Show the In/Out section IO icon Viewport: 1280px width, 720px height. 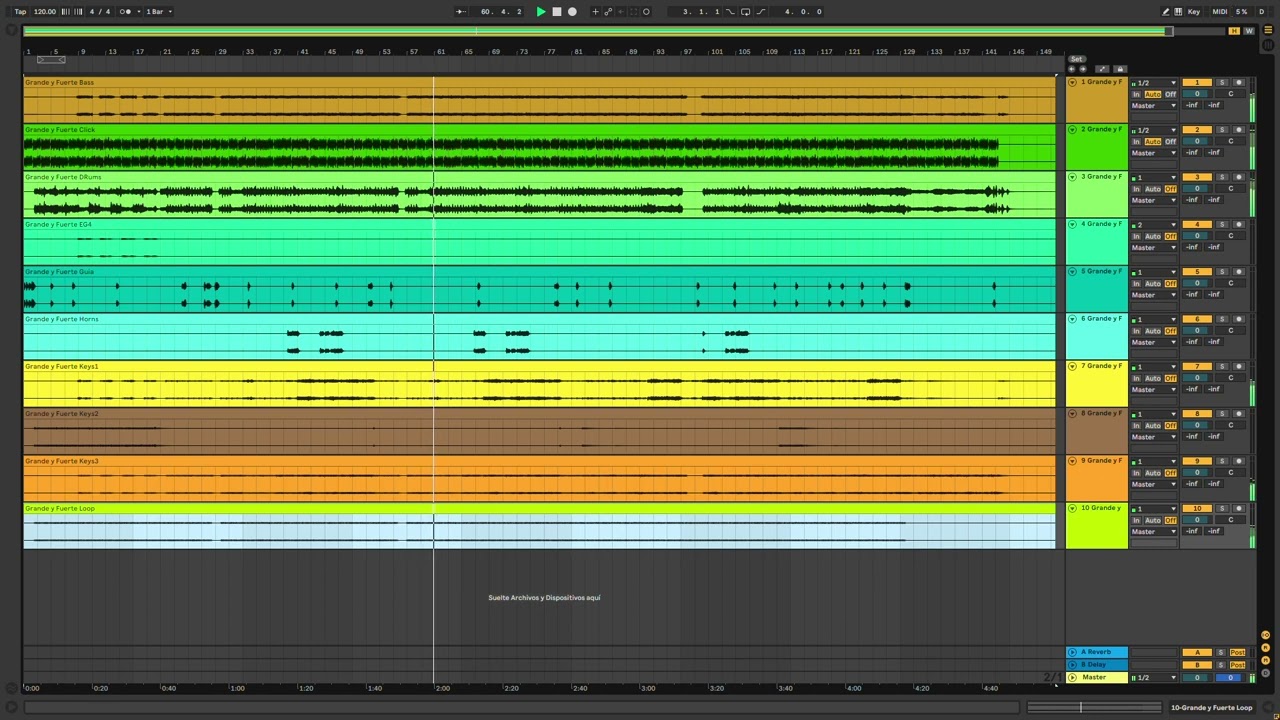pyautogui.click(x=1265, y=635)
